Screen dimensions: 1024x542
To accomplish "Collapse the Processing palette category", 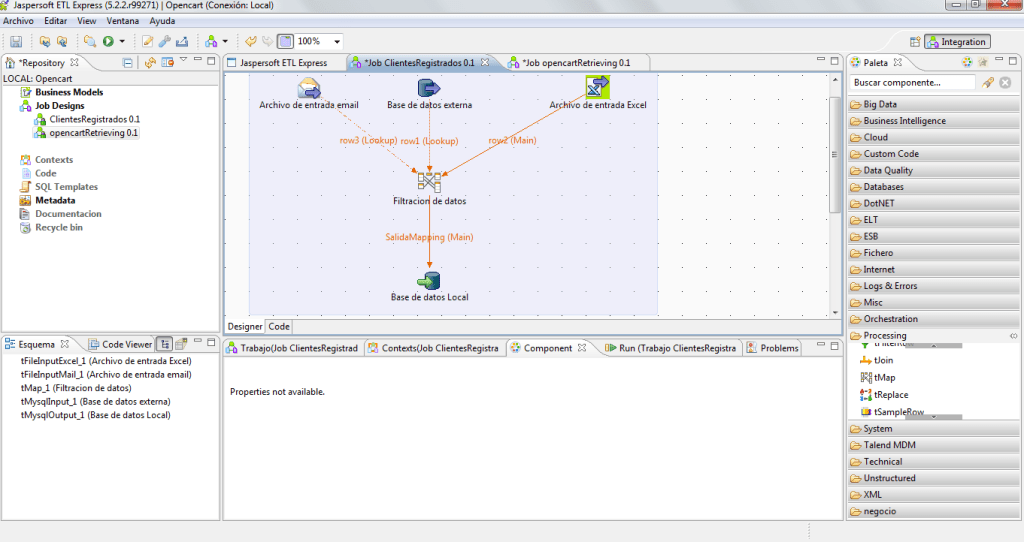I will [x=884, y=336].
